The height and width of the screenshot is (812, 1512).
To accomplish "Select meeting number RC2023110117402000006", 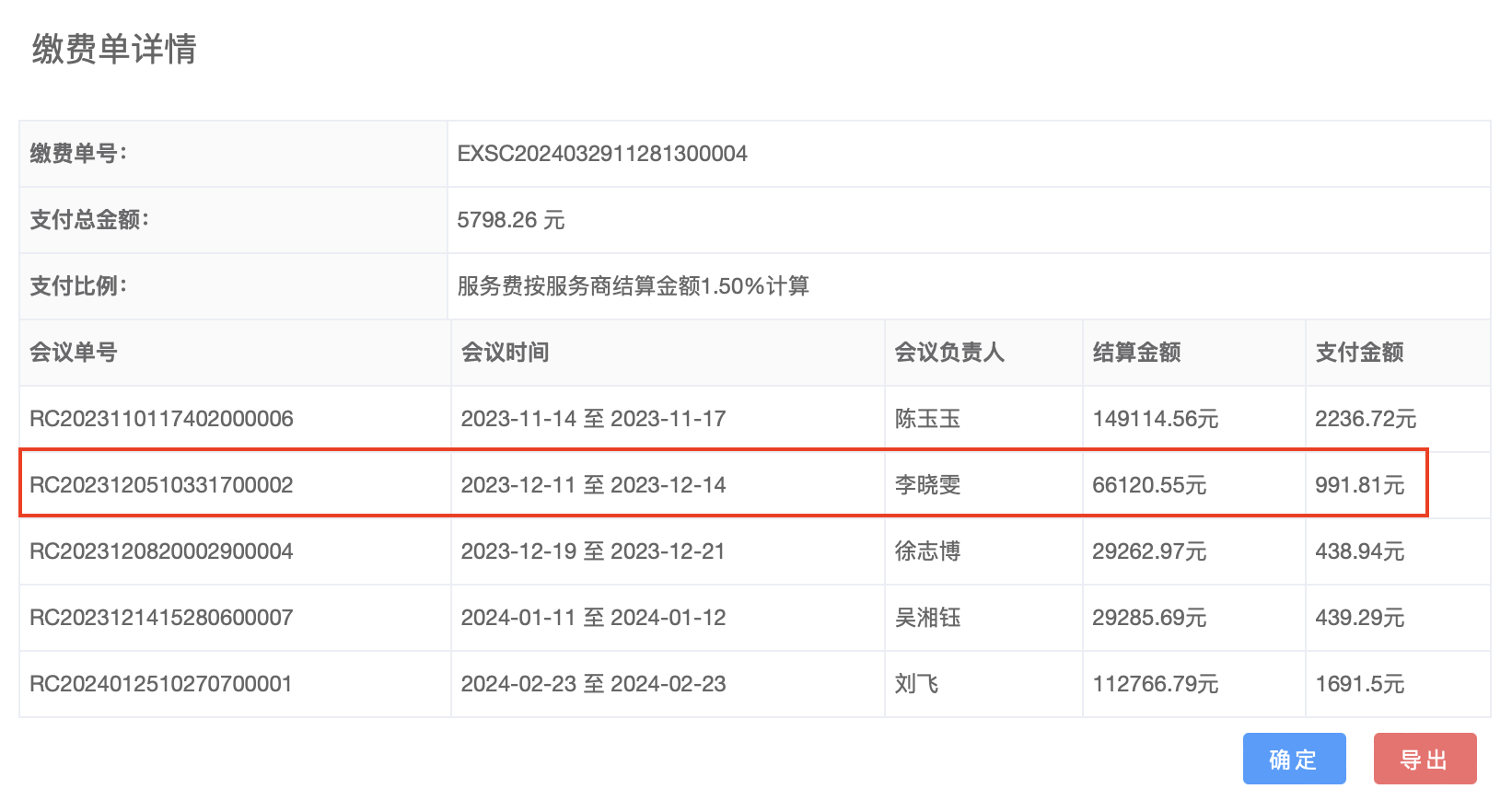I will (161, 419).
